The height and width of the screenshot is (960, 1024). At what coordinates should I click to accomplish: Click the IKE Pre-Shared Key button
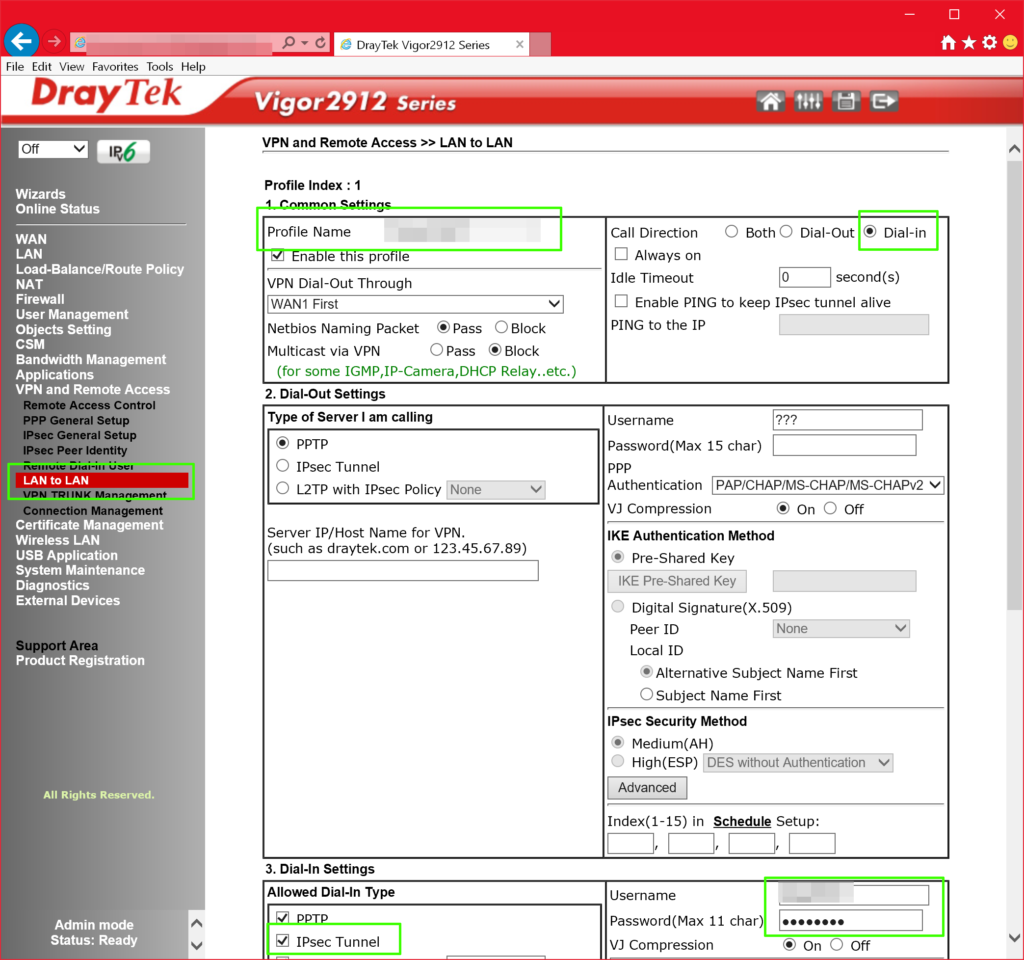coord(677,581)
